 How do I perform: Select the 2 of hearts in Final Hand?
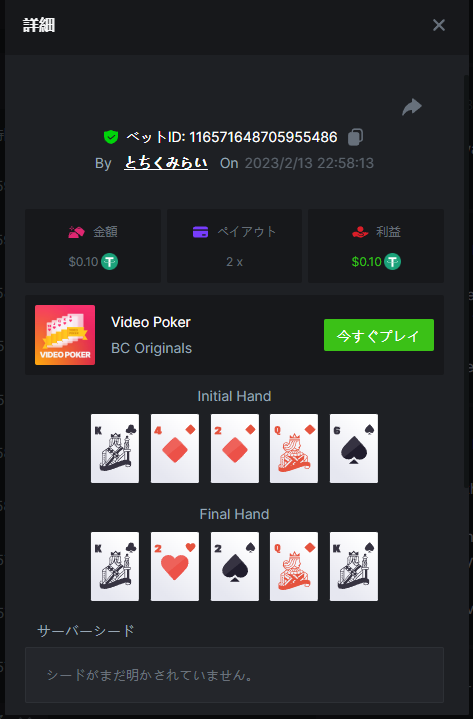point(175,566)
